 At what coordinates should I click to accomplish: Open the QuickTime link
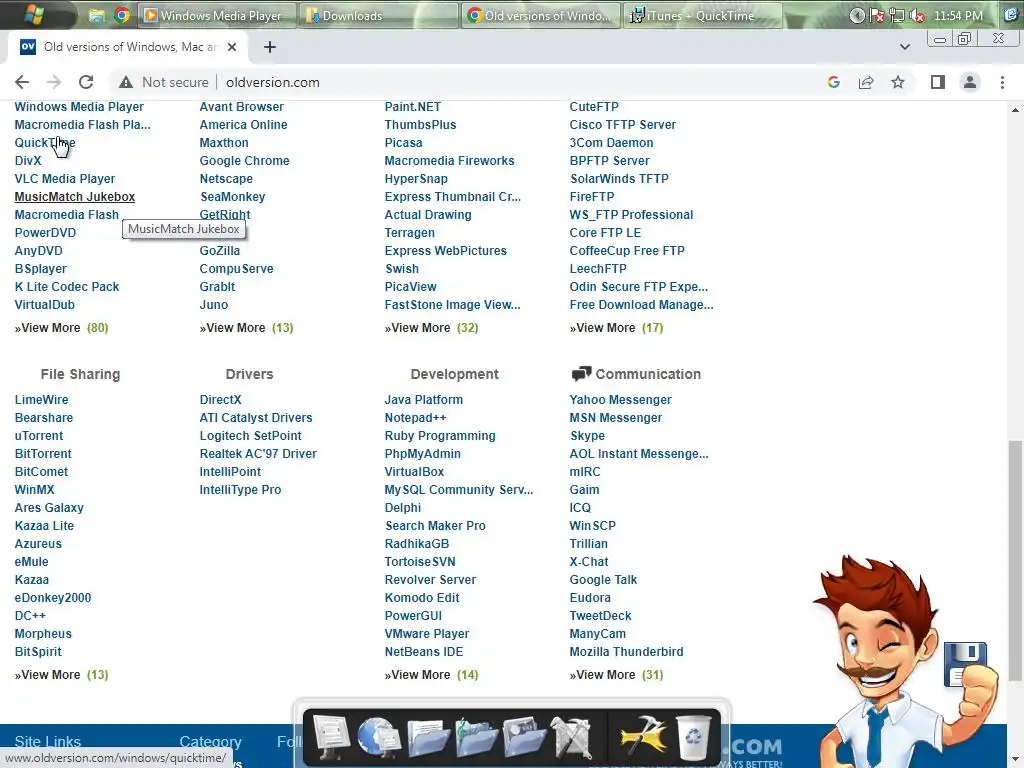click(45, 142)
